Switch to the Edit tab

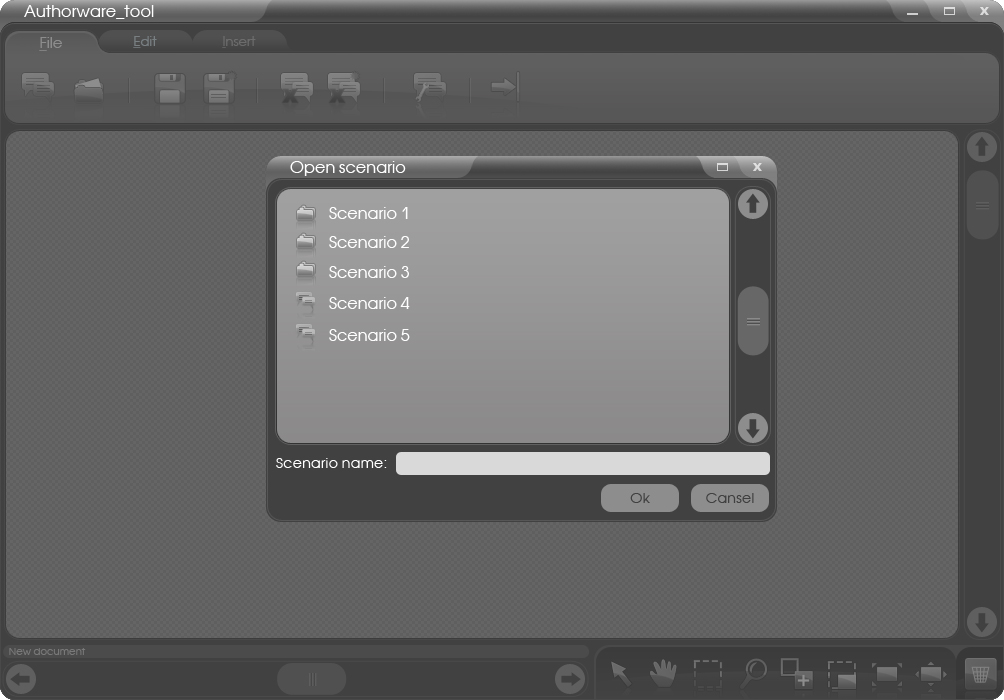pyautogui.click(x=144, y=42)
